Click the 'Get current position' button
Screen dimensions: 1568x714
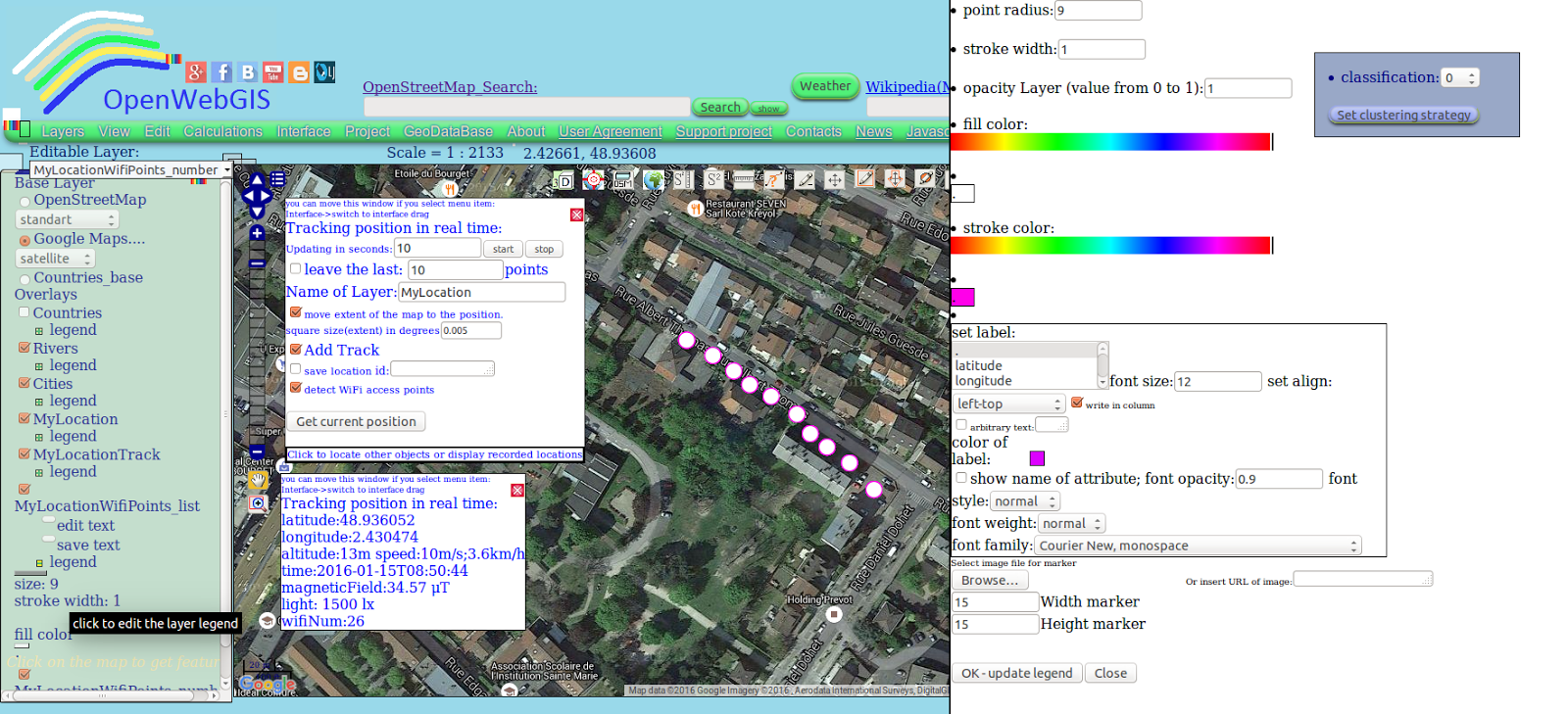pos(356,422)
